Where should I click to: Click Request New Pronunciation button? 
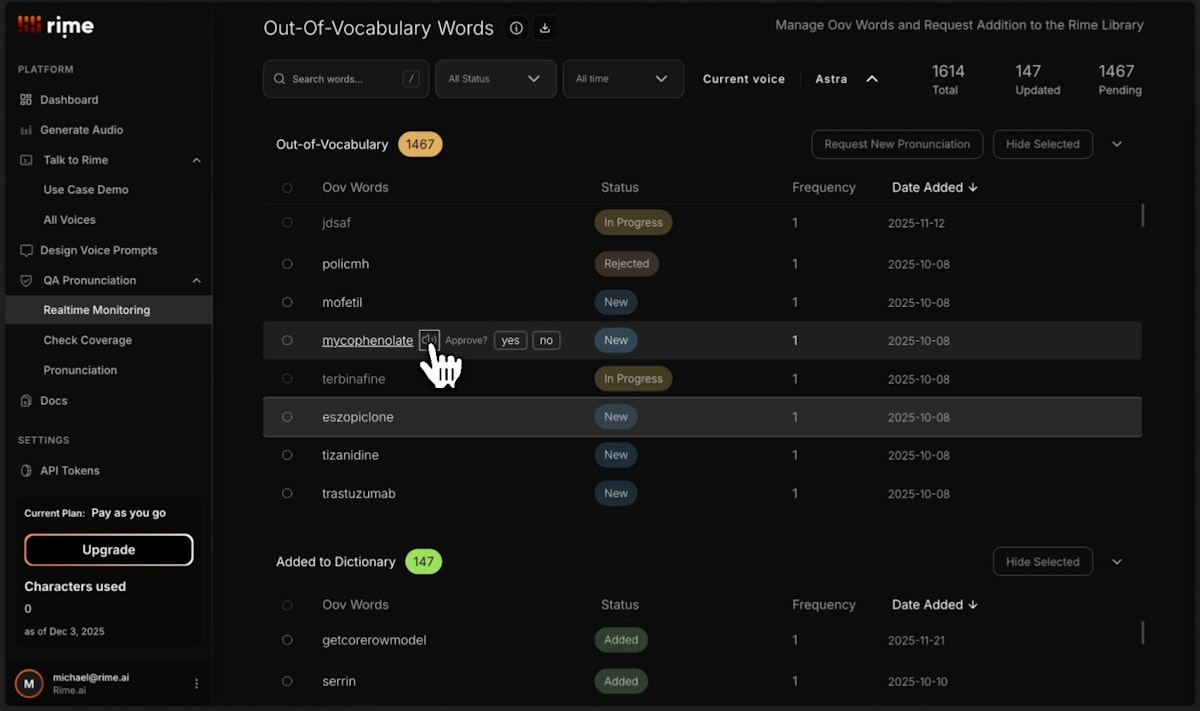(x=897, y=144)
